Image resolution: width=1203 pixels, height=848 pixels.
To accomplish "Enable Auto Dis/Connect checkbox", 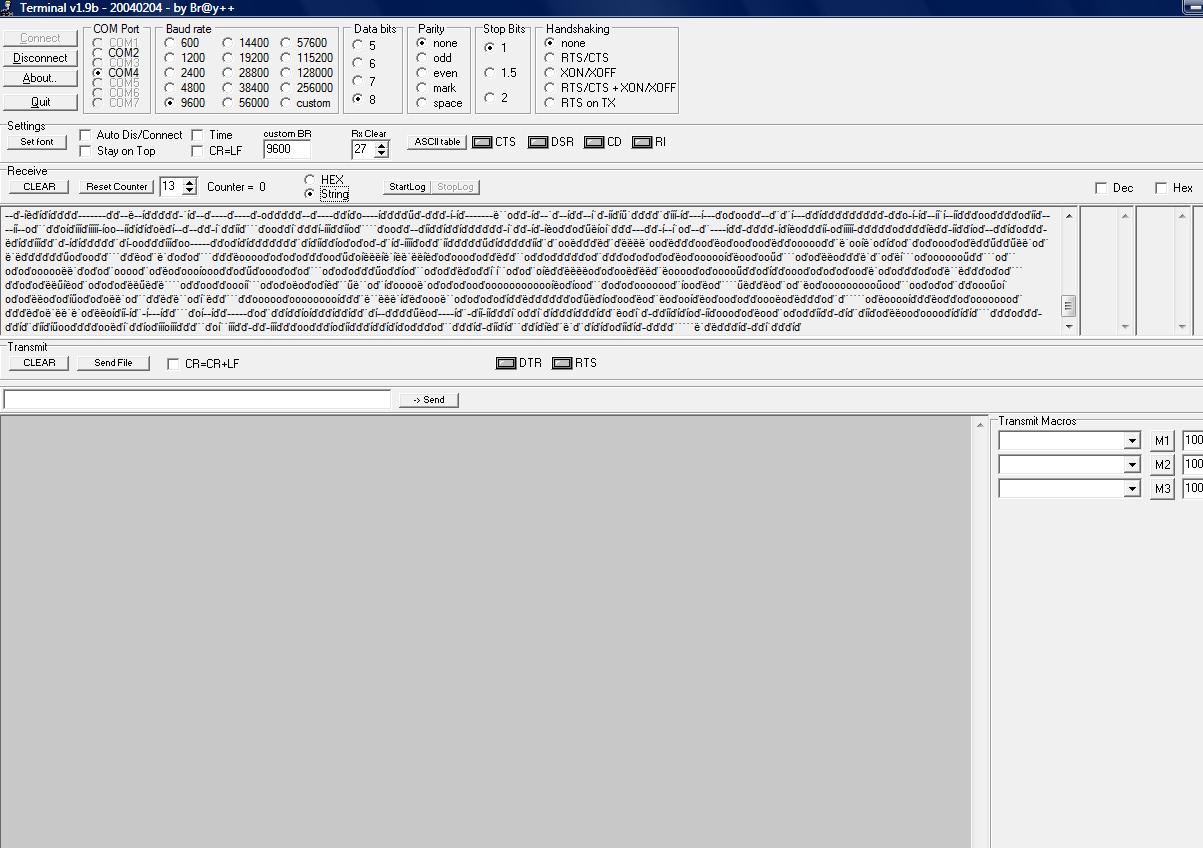I will [85, 135].
